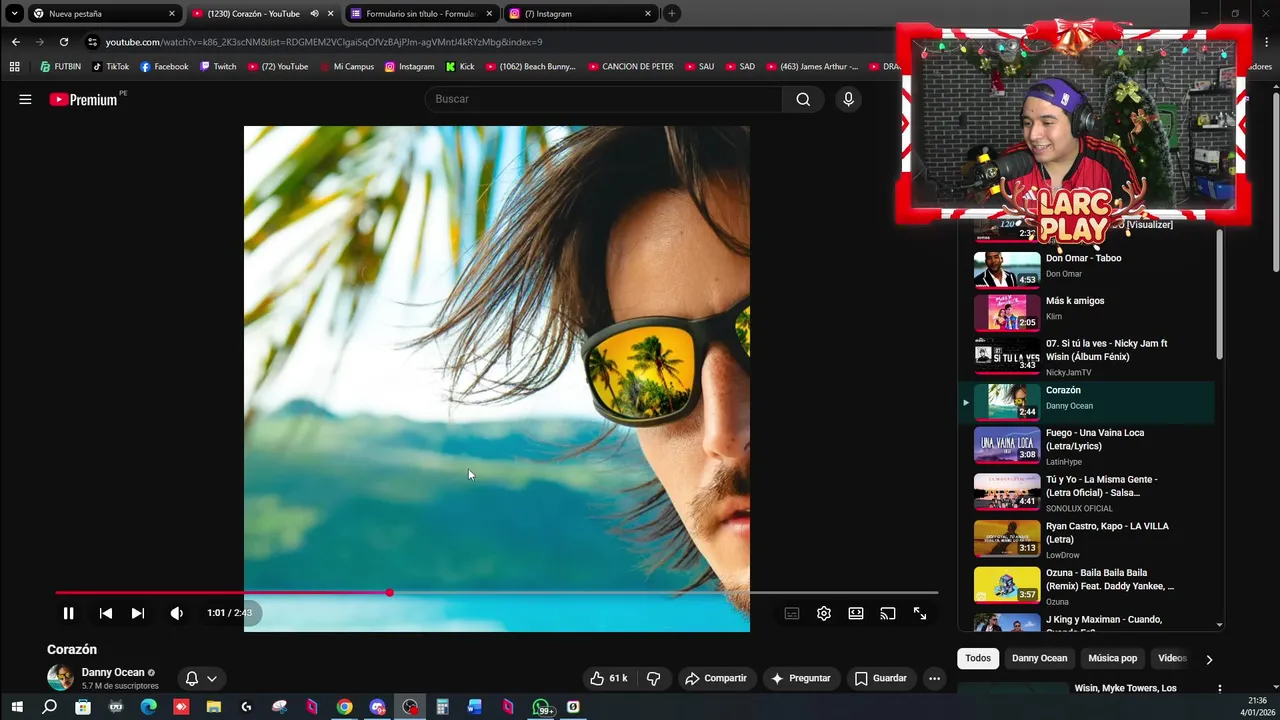Viewport: 1280px width, 720px height.
Task: Open the Kick bookmark
Action: click(460, 67)
